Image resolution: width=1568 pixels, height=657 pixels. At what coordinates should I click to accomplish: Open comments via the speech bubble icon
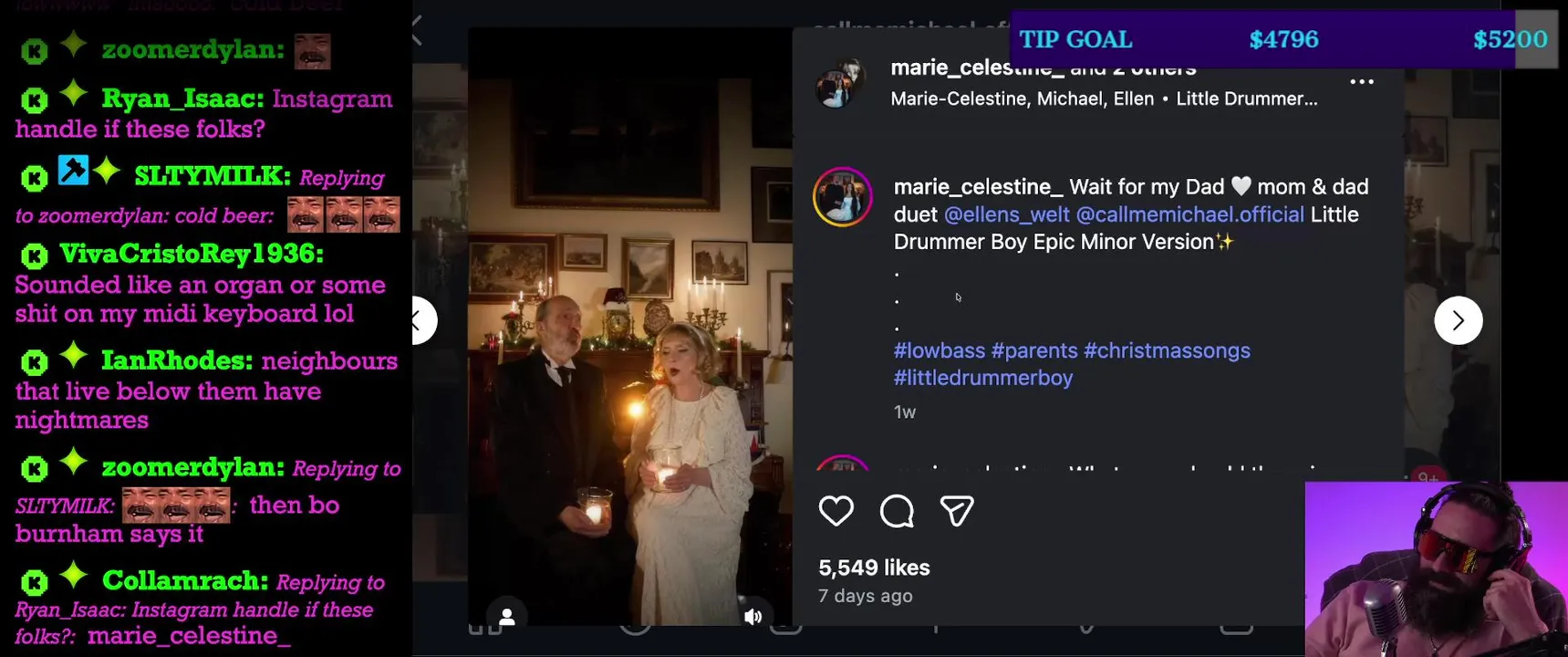pyautogui.click(x=897, y=511)
